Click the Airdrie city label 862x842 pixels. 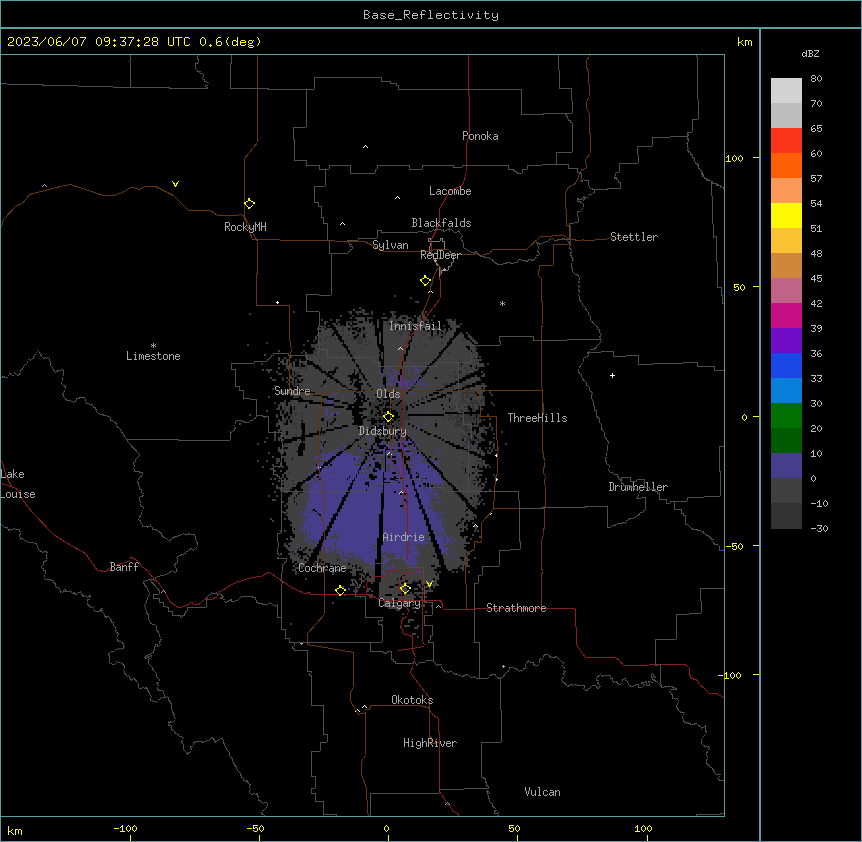[x=404, y=537]
